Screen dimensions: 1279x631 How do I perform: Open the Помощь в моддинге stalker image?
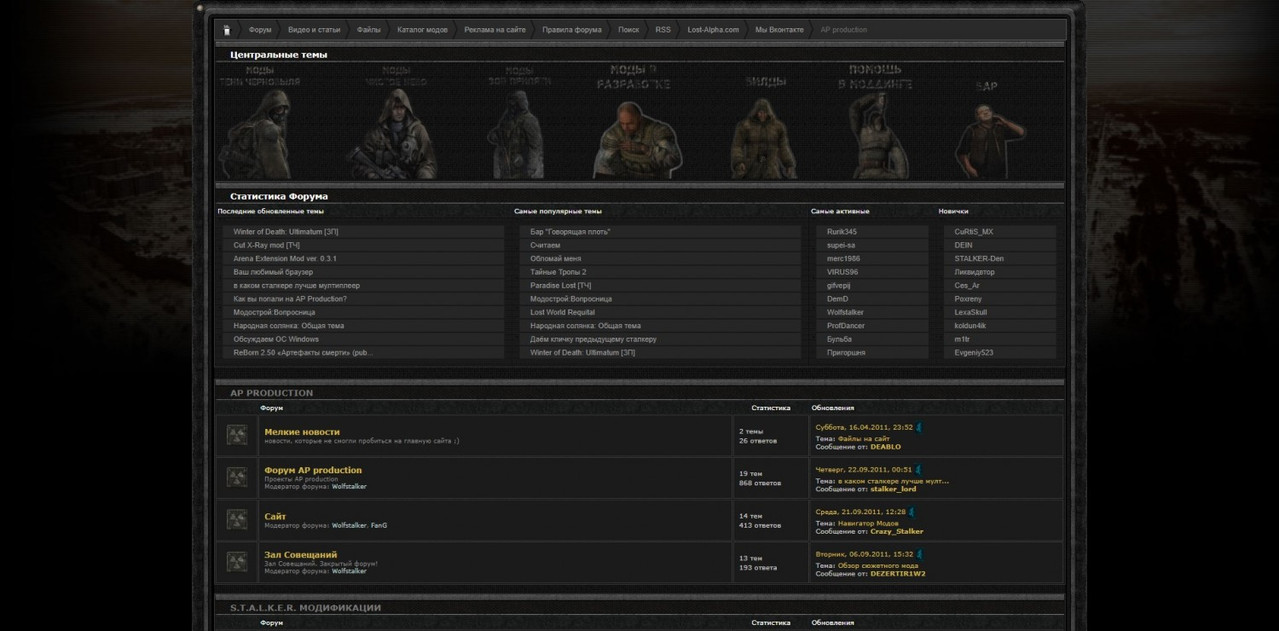point(877,122)
